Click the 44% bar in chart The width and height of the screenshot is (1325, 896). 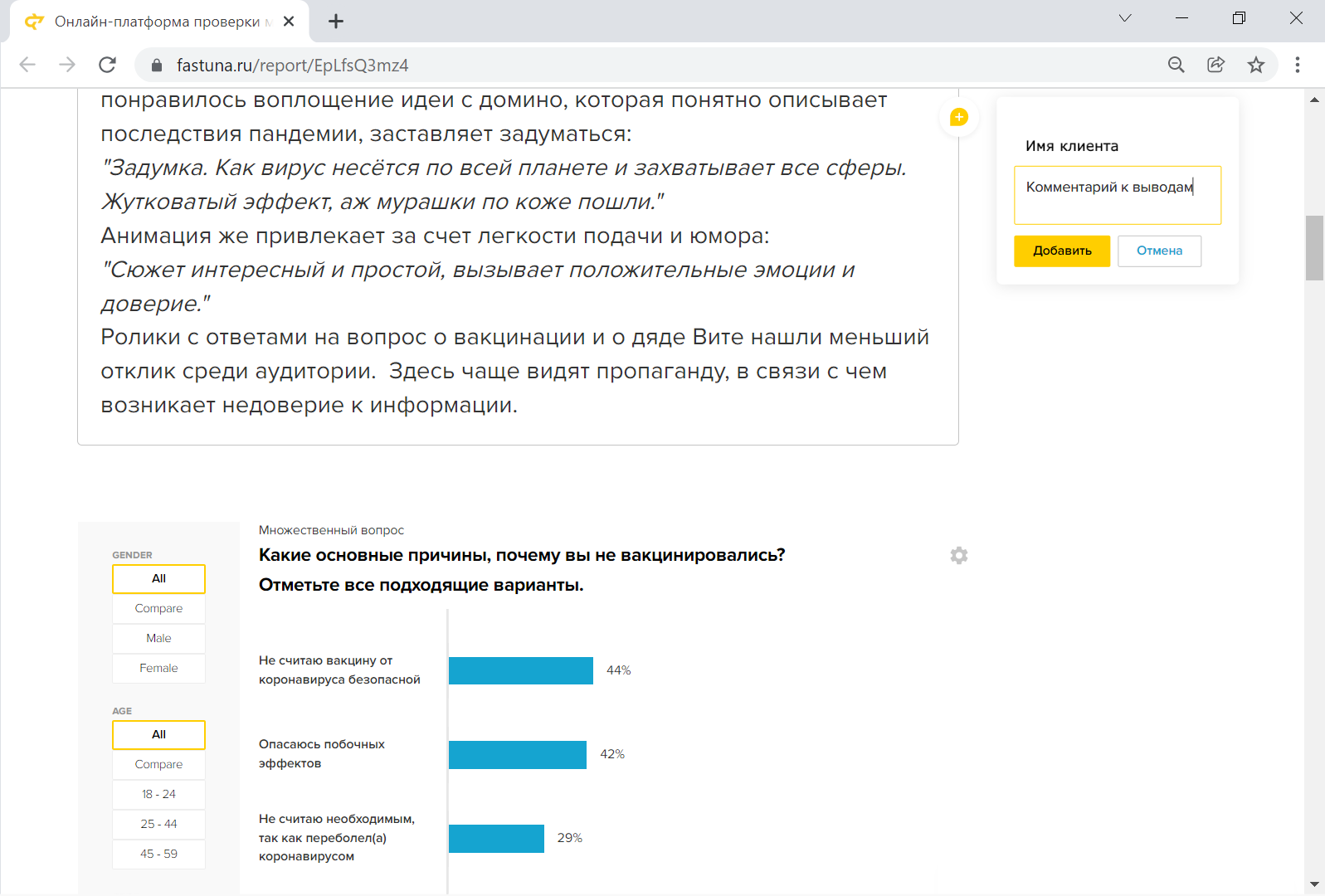click(x=521, y=671)
